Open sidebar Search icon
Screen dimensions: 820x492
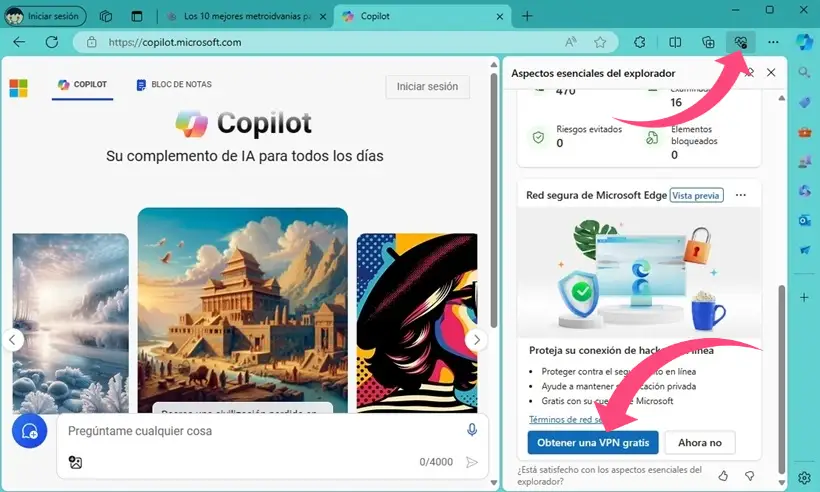coord(804,73)
